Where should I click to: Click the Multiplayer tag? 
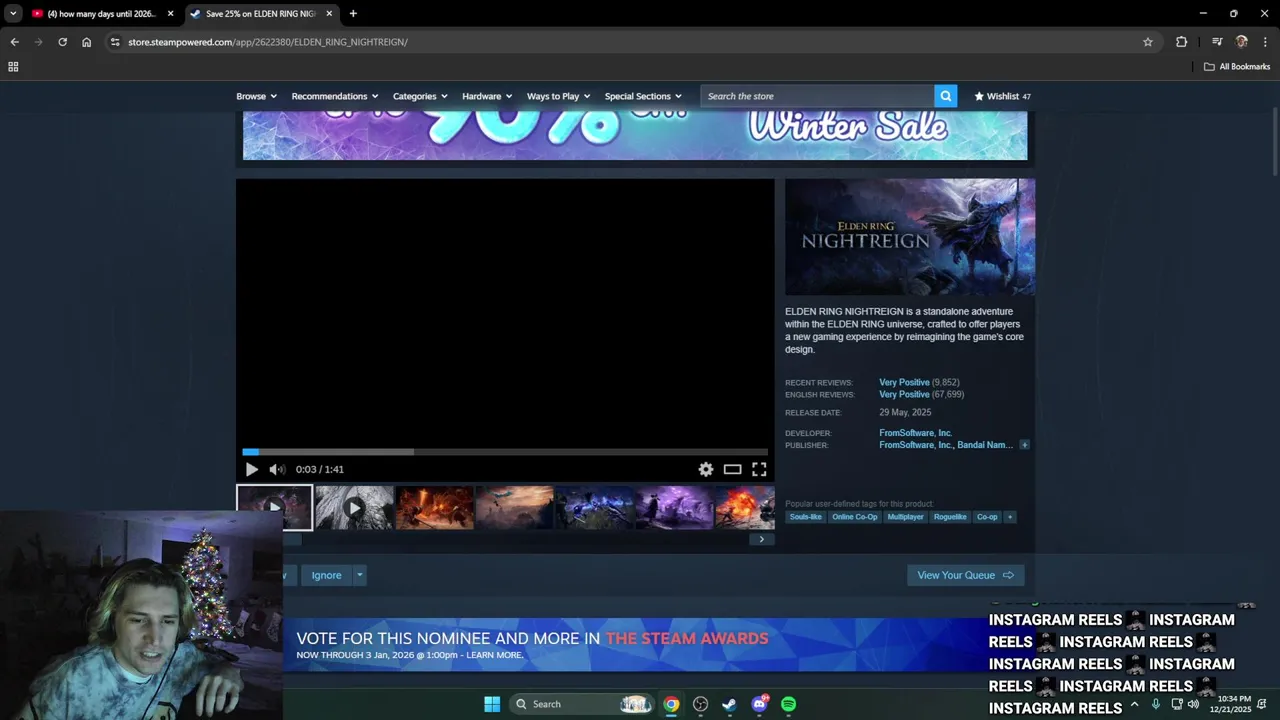point(905,517)
